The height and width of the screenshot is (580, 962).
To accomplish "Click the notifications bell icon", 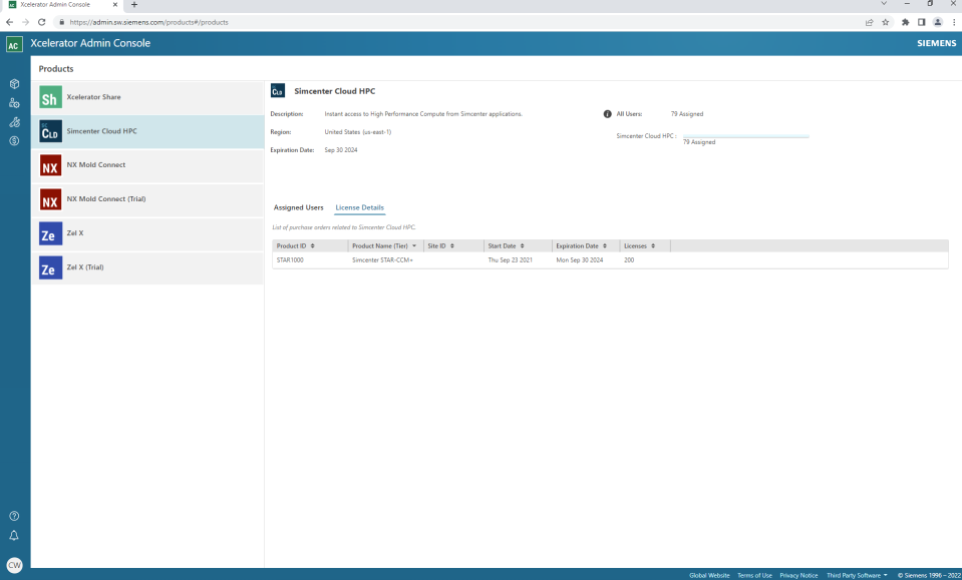I will tap(13, 536).
